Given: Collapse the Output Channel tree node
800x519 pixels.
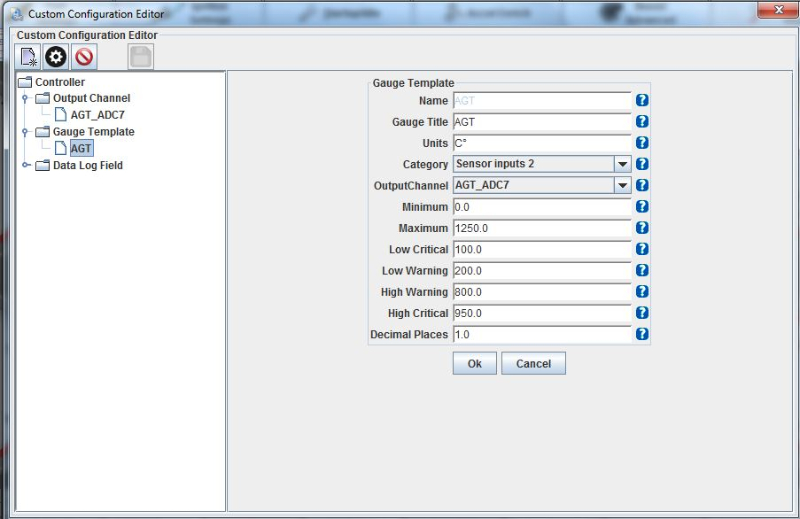Looking at the screenshot, I should 26,98.
